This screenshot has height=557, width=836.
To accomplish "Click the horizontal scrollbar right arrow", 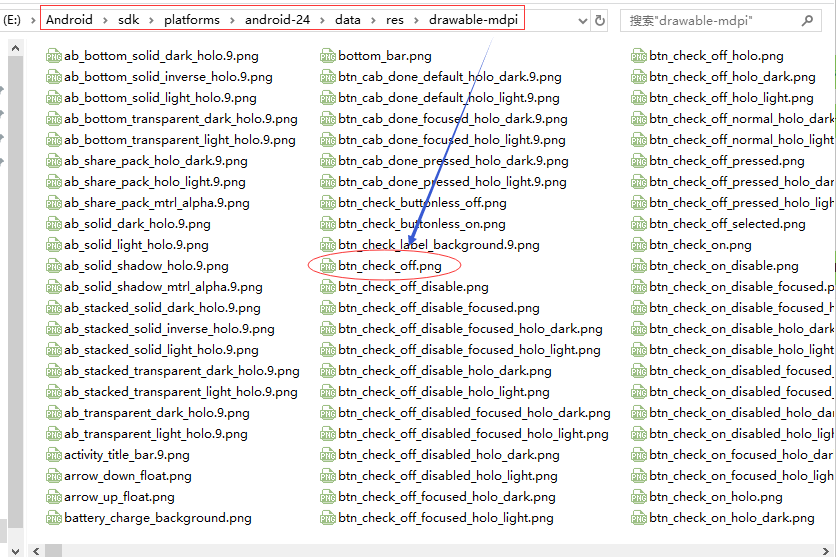I will click(826, 551).
